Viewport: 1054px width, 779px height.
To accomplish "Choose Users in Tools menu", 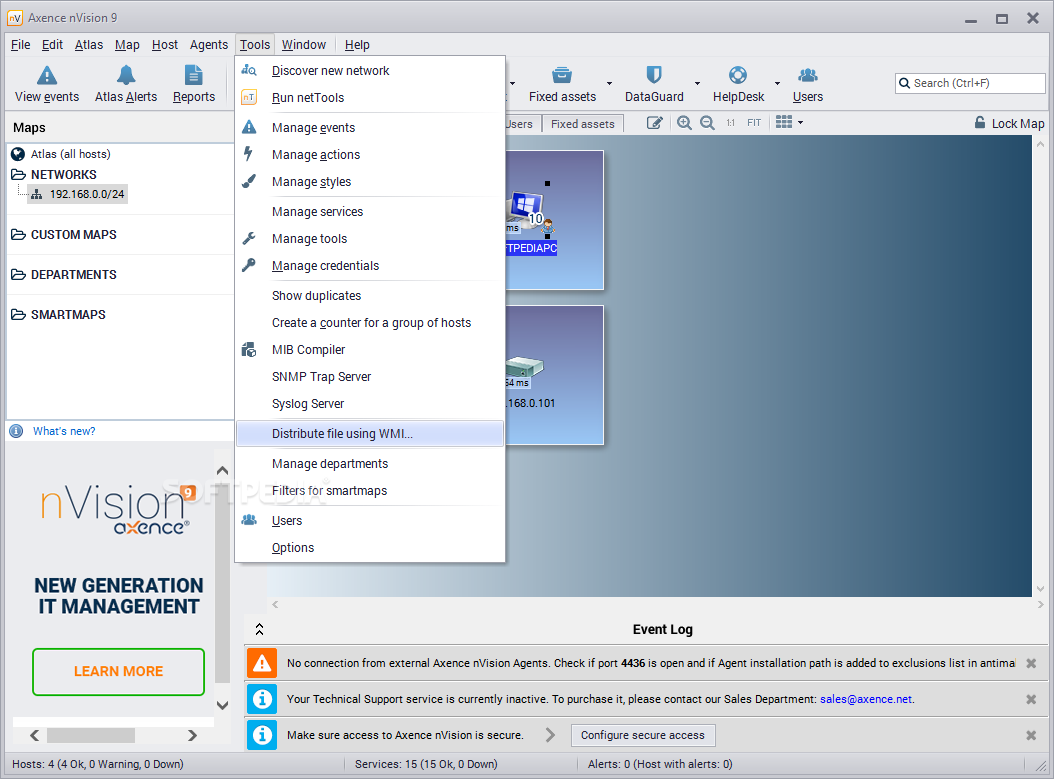I will (370, 521).
